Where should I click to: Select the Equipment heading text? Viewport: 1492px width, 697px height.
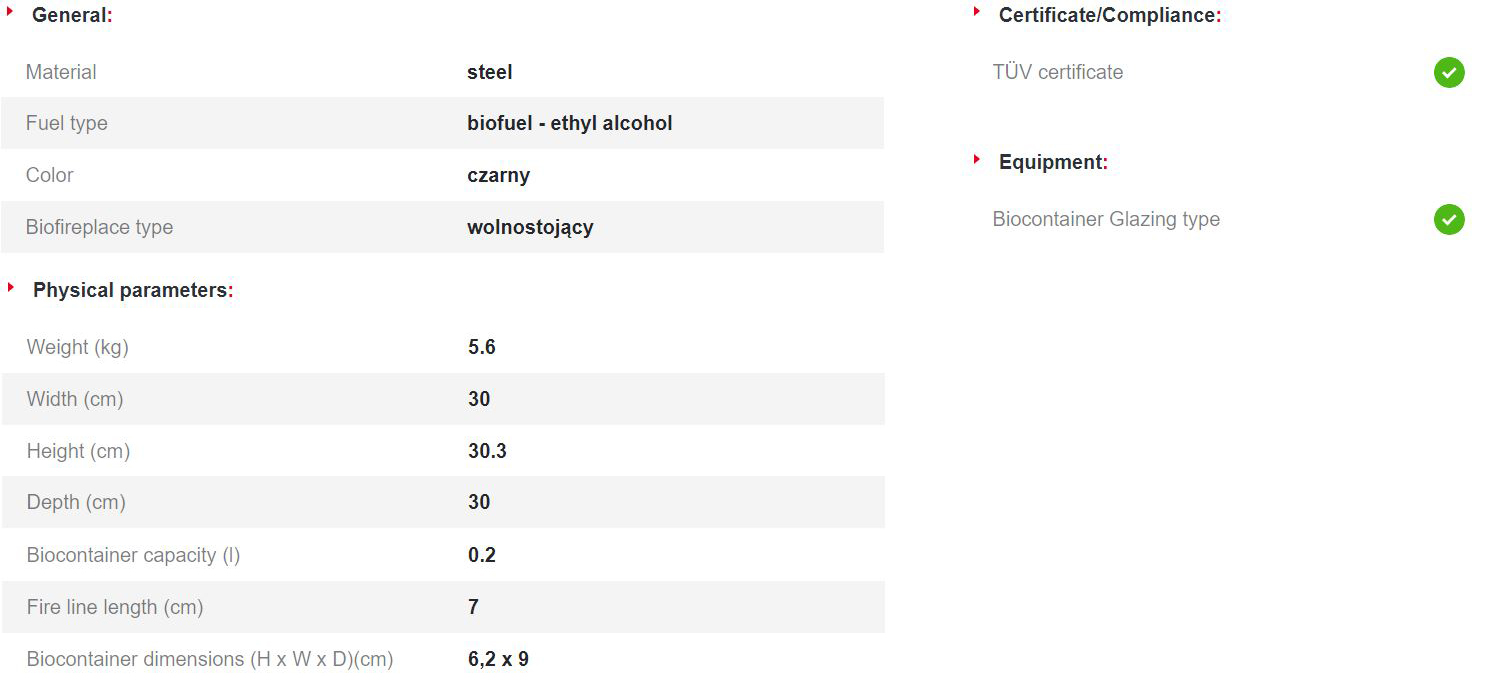pos(1052,162)
